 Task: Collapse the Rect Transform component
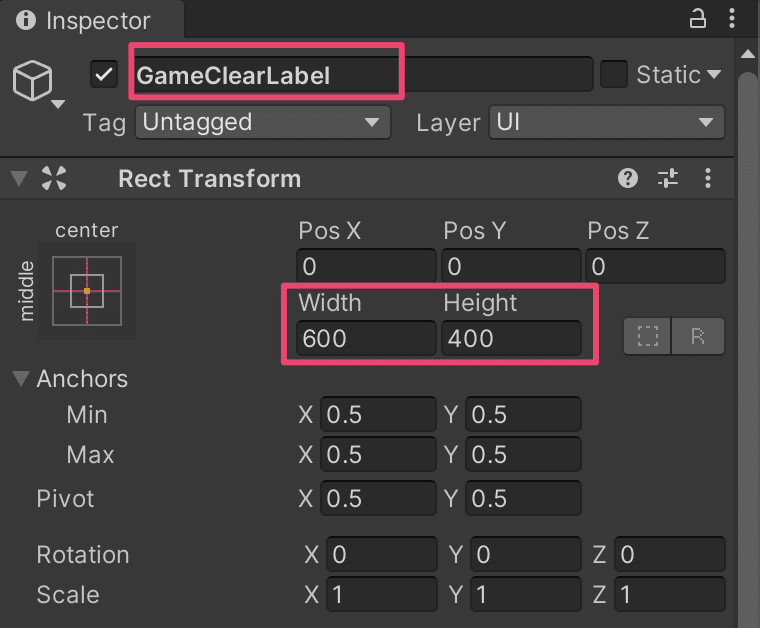tap(19, 179)
